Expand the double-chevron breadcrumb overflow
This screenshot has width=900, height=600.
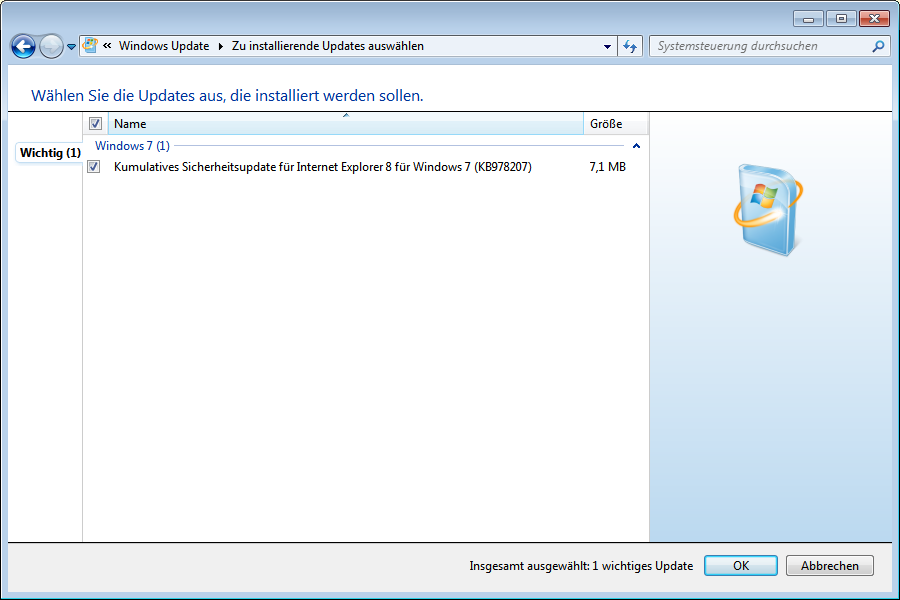coord(107,45)
